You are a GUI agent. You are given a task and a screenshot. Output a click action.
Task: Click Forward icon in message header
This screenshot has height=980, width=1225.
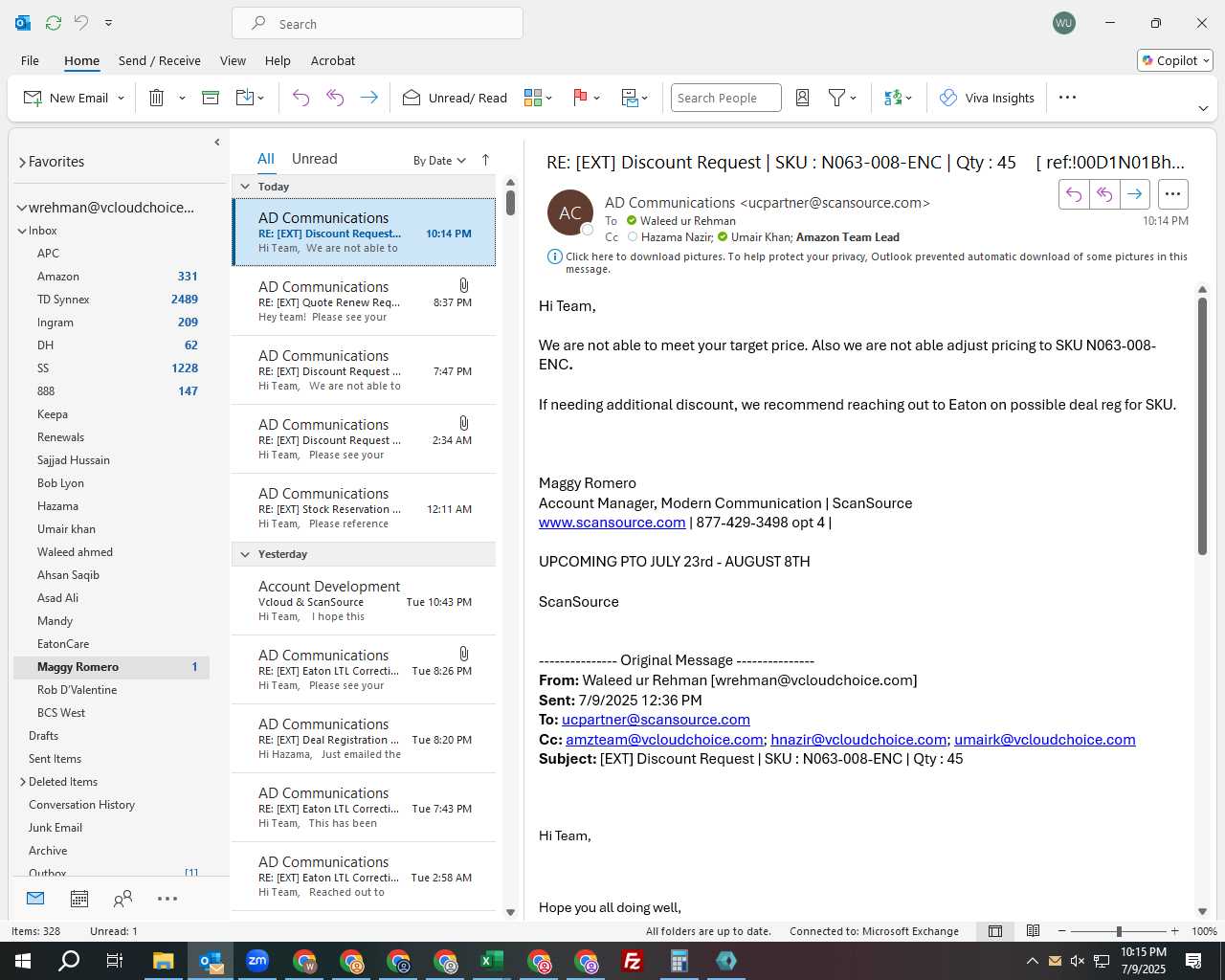[1134, 194]
